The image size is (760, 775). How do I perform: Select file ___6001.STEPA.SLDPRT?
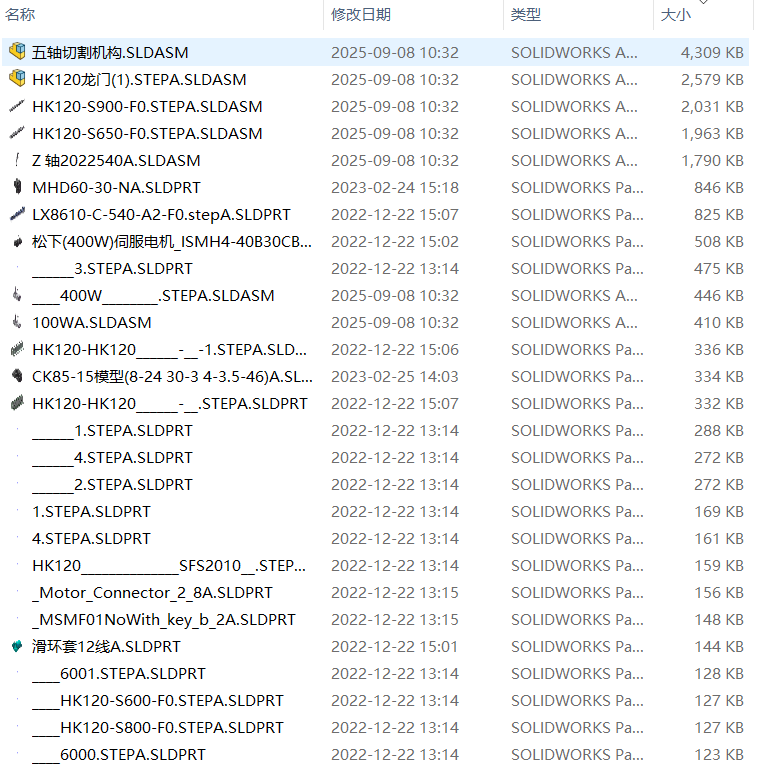(119, 674)
